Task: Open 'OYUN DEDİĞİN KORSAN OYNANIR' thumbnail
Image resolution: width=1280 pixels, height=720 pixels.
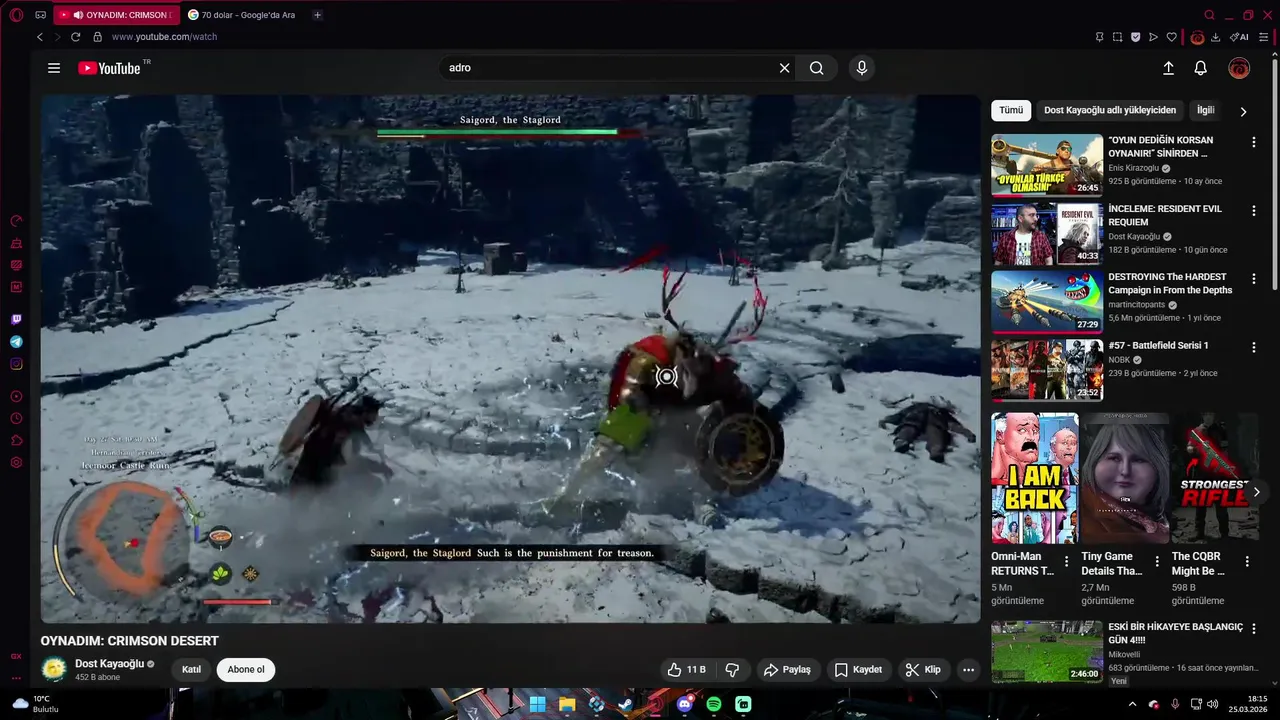Action: point(1047,165)
